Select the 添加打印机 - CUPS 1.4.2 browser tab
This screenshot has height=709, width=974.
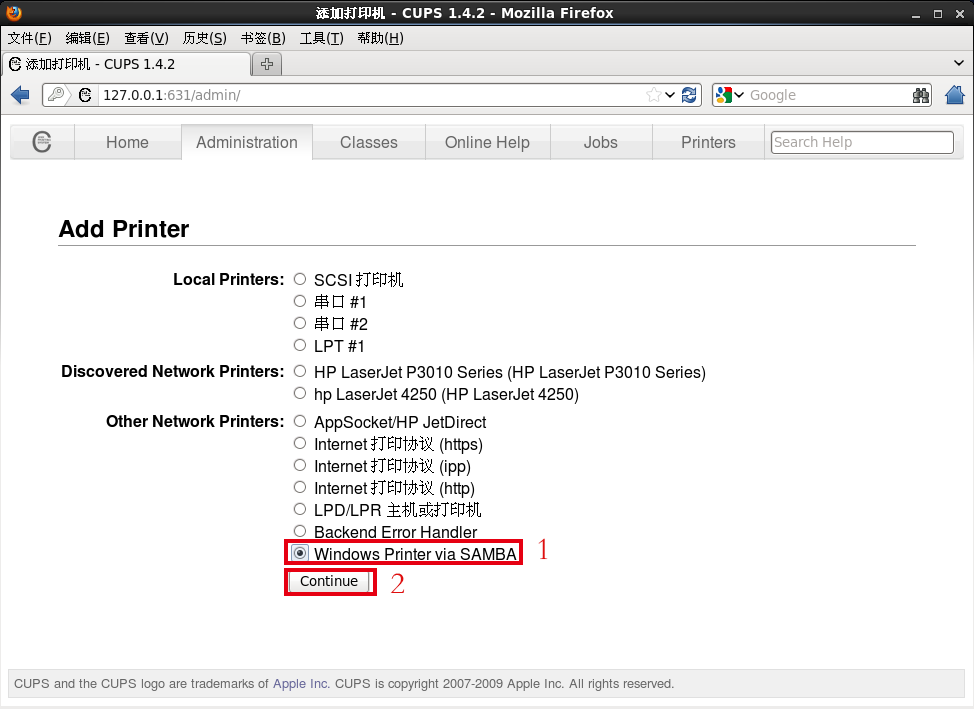coord(126,64)
